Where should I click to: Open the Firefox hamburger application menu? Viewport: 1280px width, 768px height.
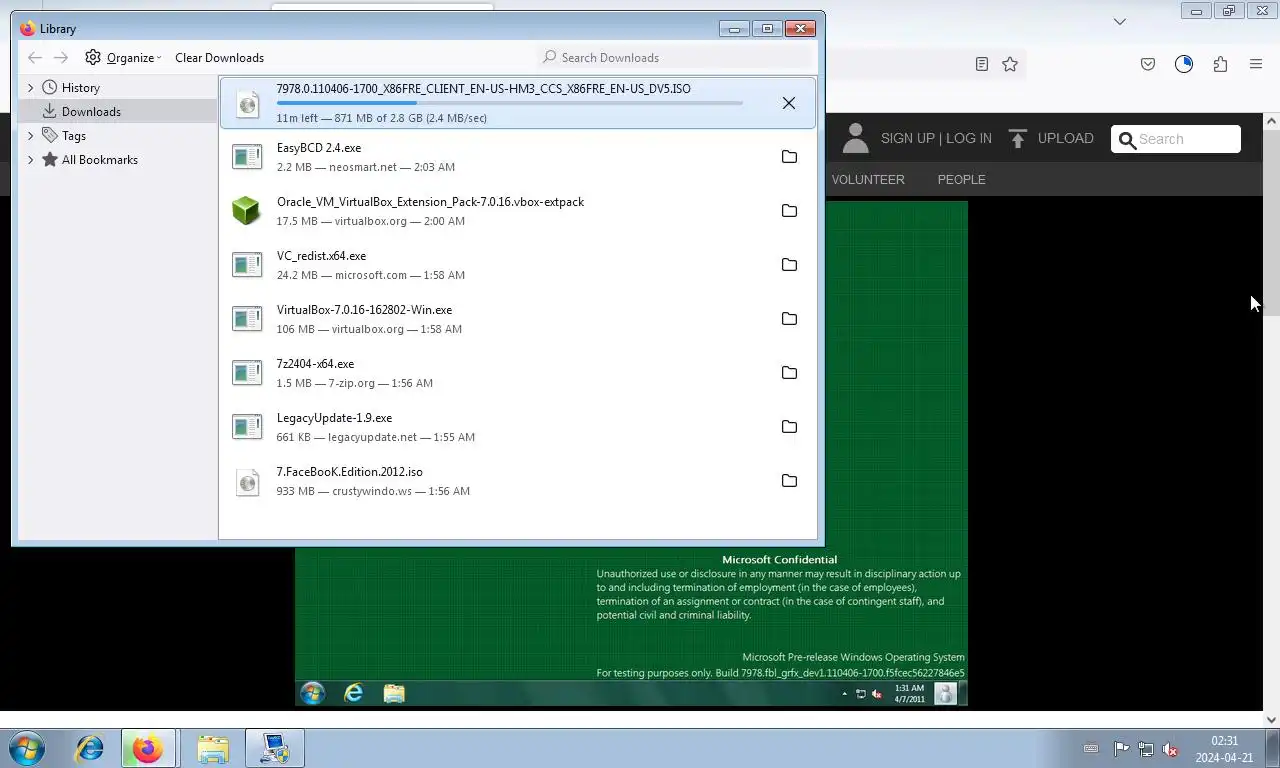(x=1256, y=64)
